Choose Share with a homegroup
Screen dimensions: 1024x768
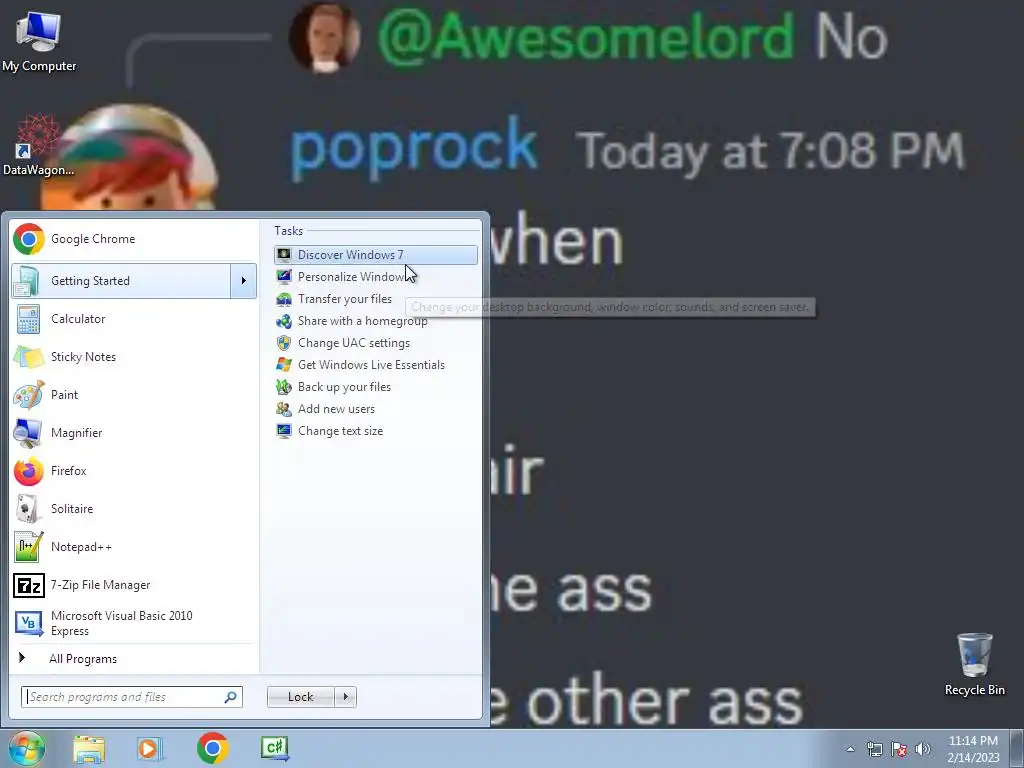click(376, 321)
